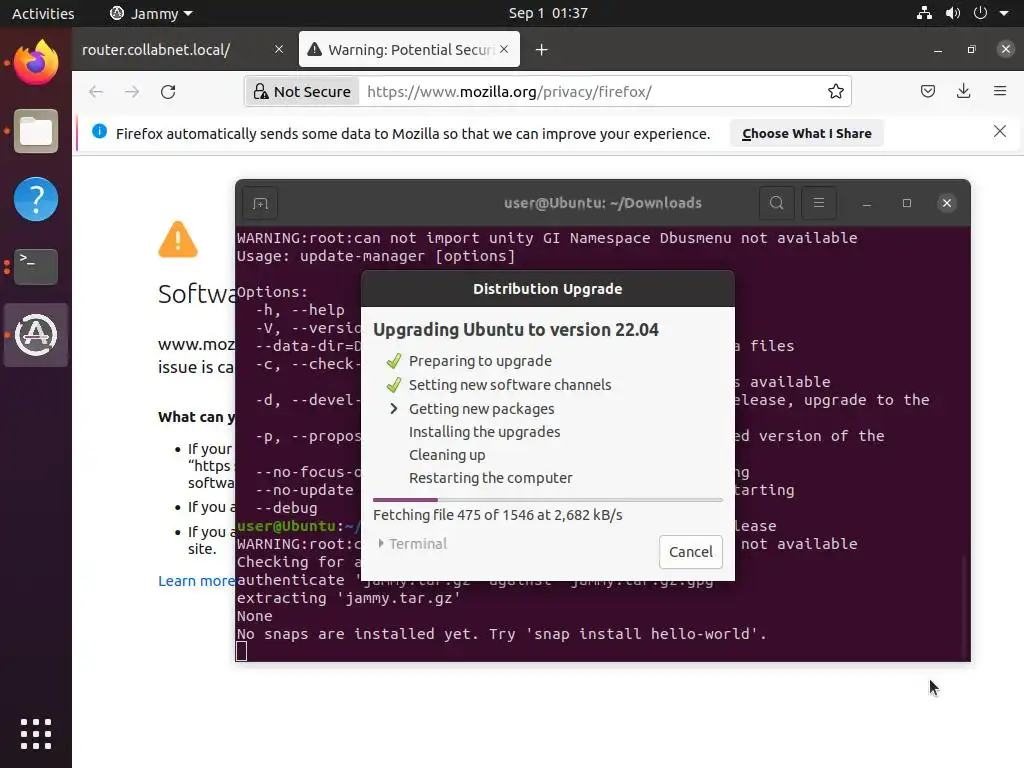This screenshot has height=768, width=1024.
Task: Expand the system menu arrow
Action: point(1004,13)
